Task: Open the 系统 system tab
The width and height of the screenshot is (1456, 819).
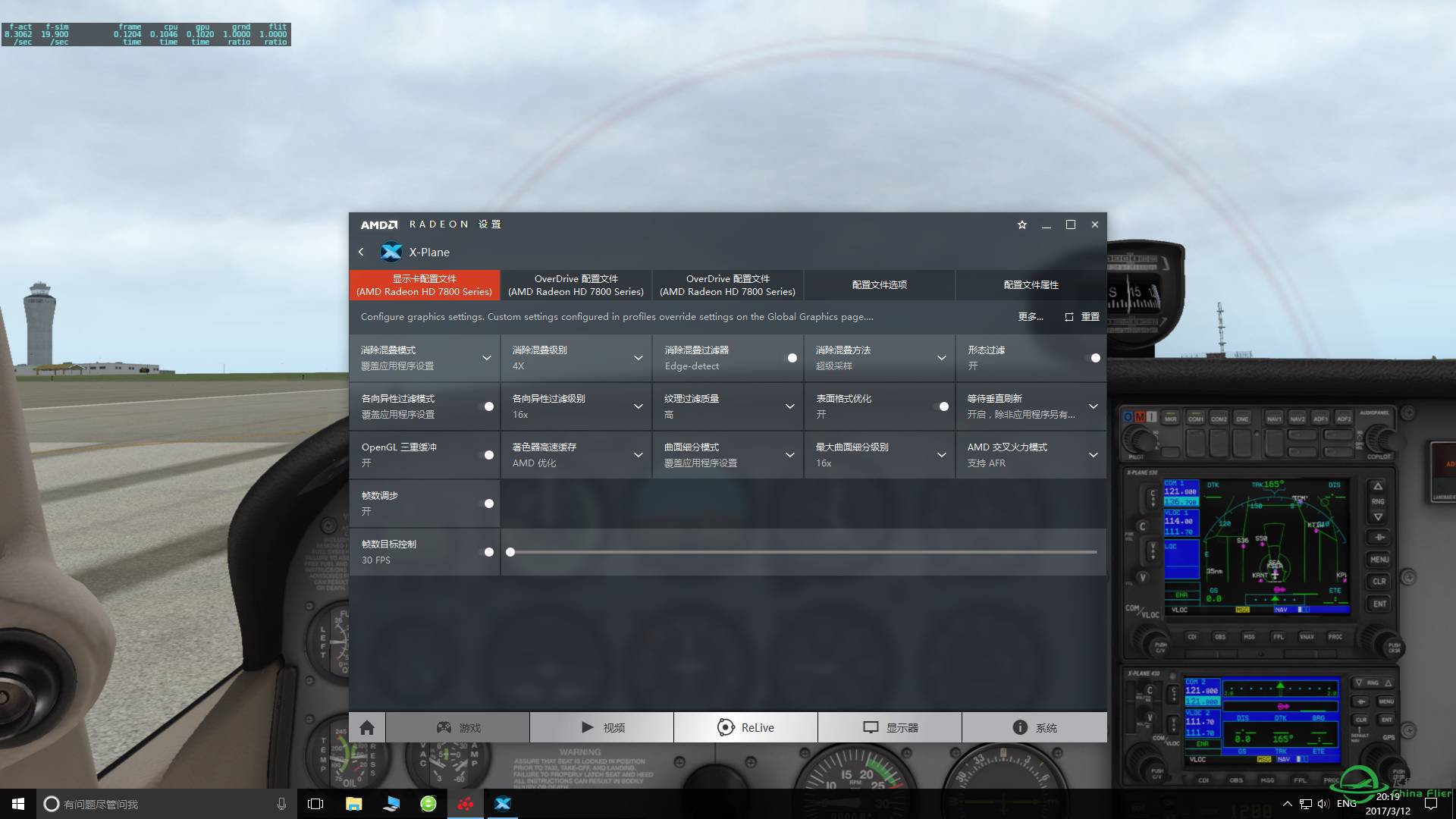Action: coord(1034,727)
